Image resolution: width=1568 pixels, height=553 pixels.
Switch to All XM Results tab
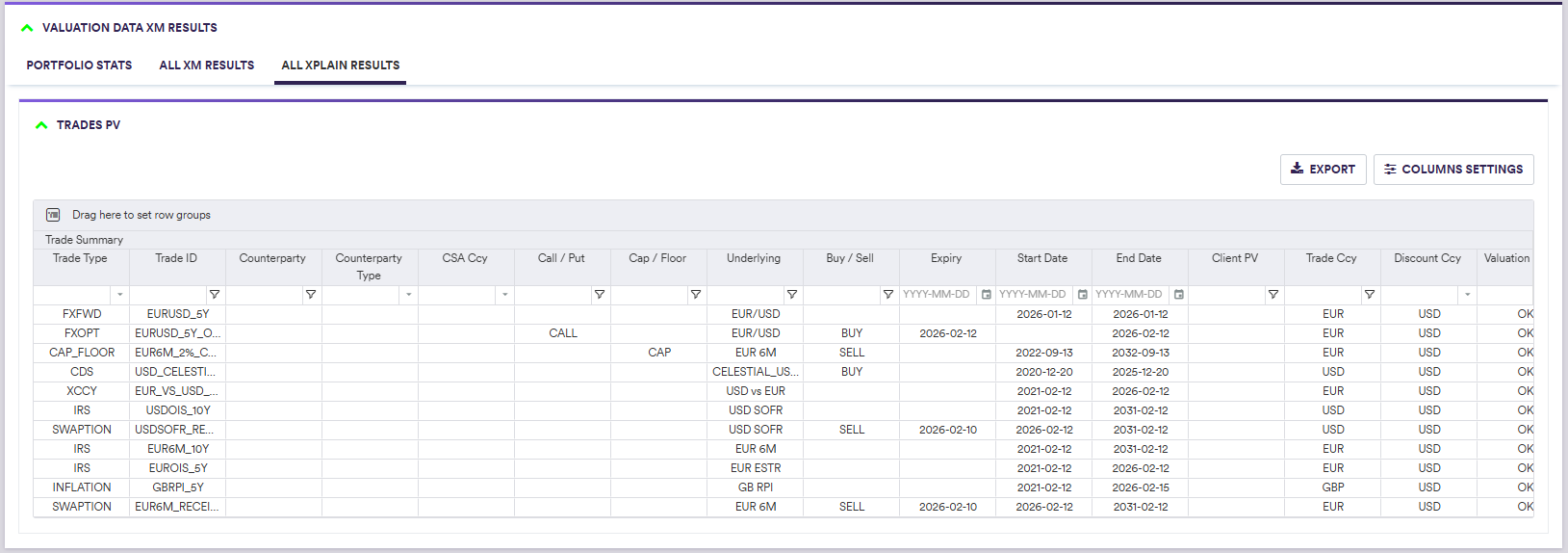pyautogui.click(x=207, y=66)
